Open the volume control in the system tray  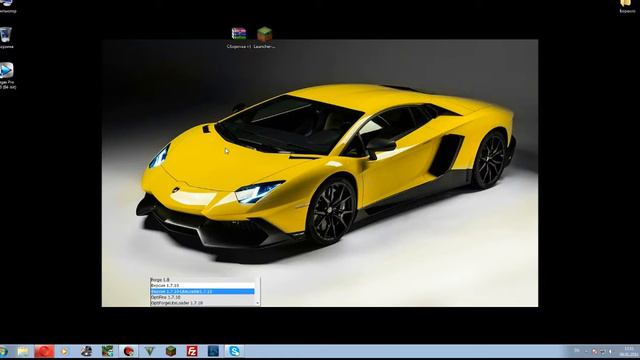click(611, 351)
